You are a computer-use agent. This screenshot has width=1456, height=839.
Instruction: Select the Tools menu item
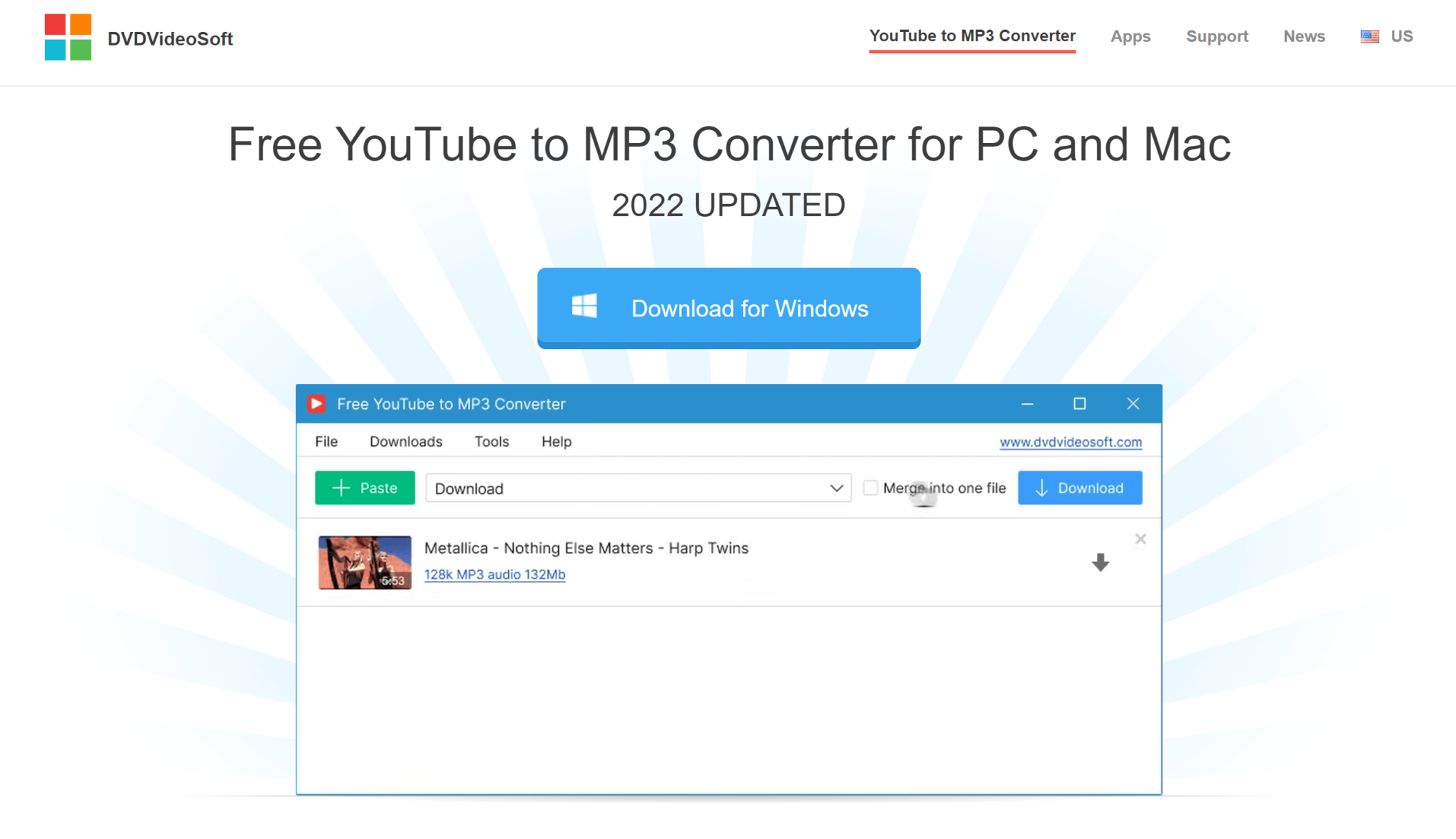pos(492,441)
